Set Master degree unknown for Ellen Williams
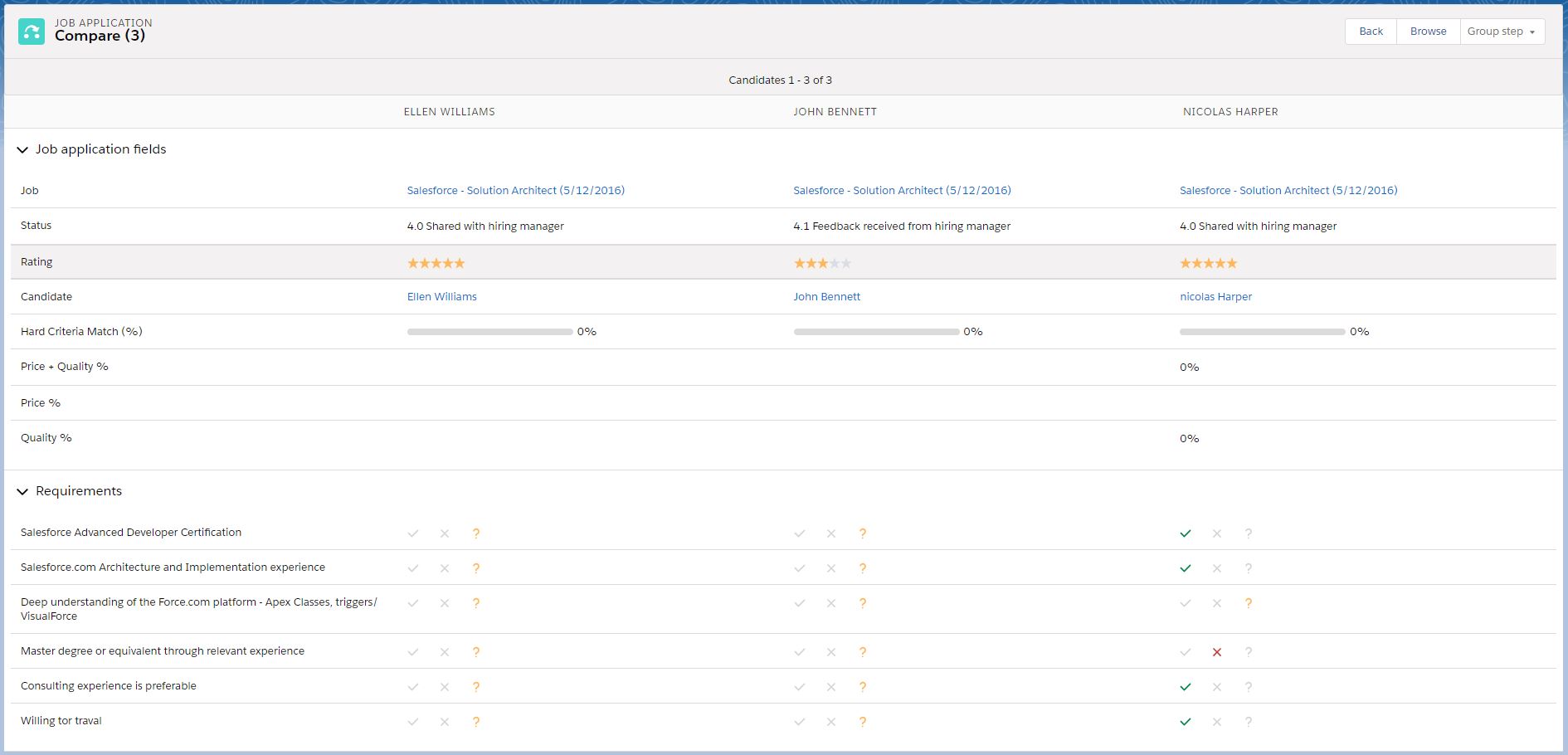1568x755 pixels. pos(476,652)
